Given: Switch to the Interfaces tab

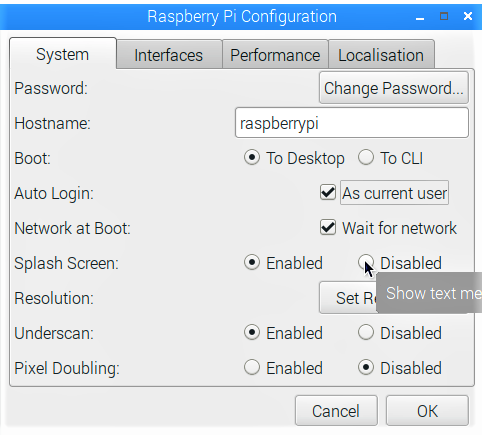Looking at the screenshot, I should tap(169, 55).
